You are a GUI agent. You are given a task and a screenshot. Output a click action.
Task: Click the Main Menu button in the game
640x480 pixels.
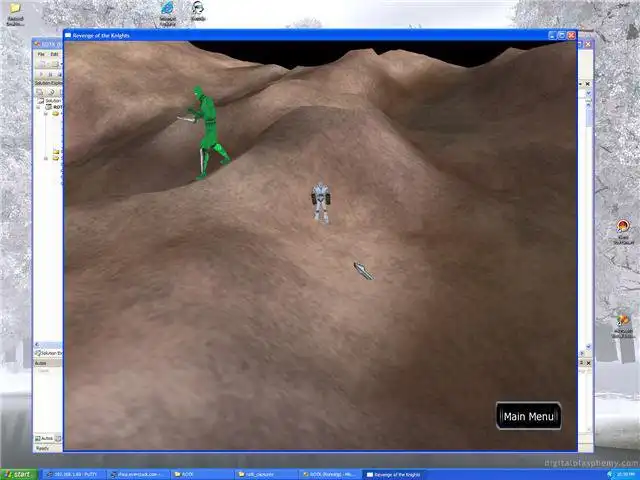tap(529, 416)
